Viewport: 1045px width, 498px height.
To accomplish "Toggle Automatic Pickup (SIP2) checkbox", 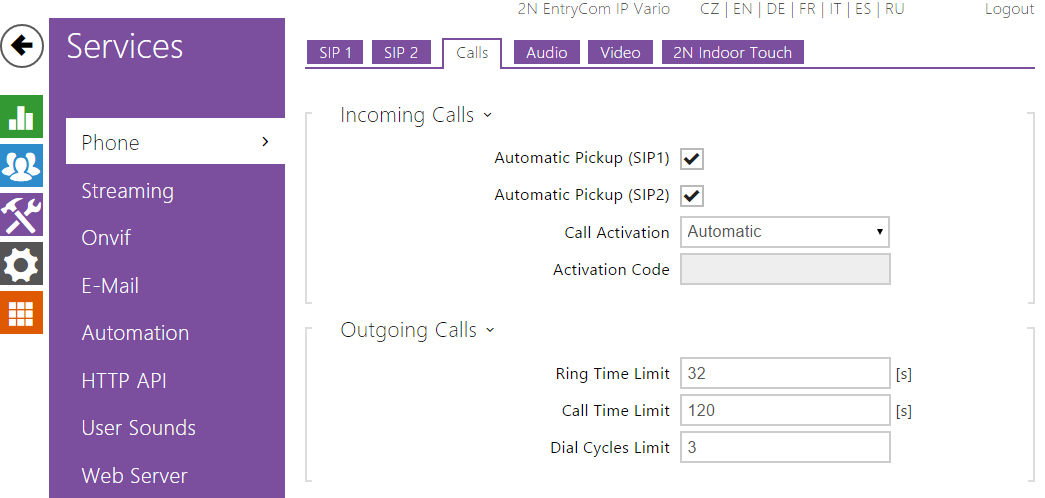I will 692,195.
